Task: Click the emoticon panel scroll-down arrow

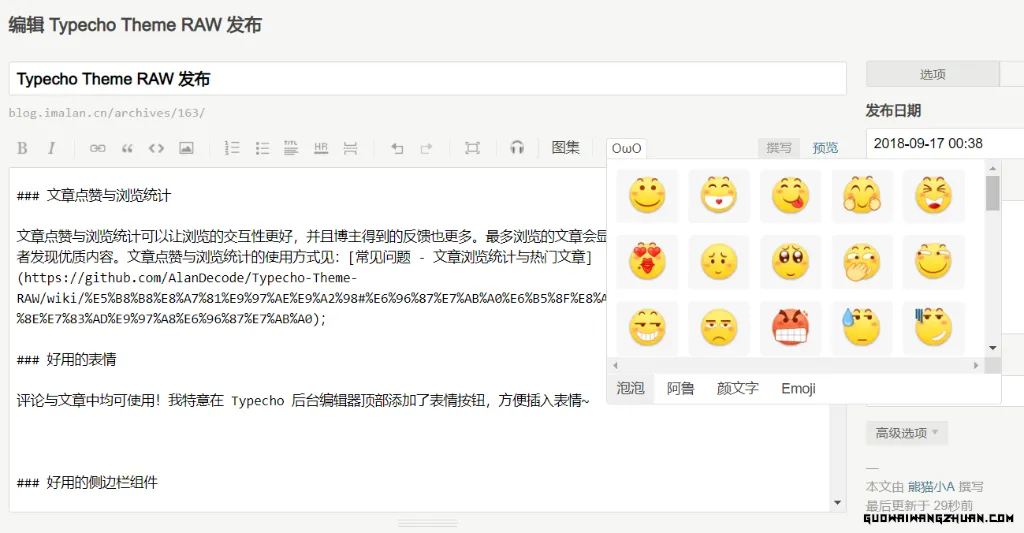Action: [993, 348]
